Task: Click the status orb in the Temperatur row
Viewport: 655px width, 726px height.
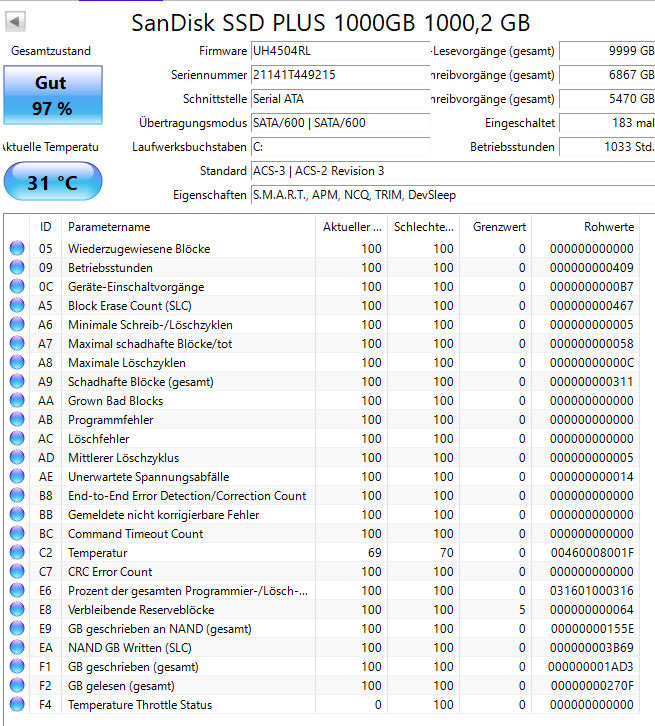Action: pos(17,552)
